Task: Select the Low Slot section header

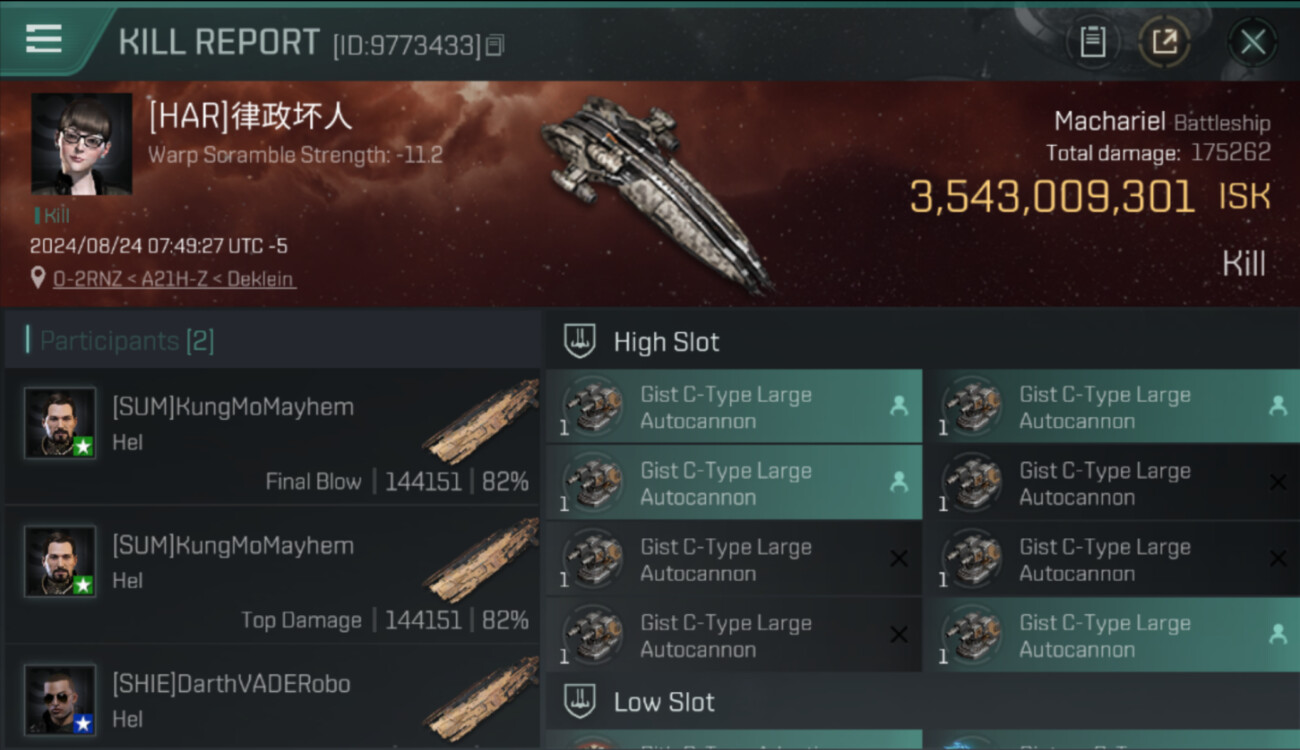Action: (664, 702)
